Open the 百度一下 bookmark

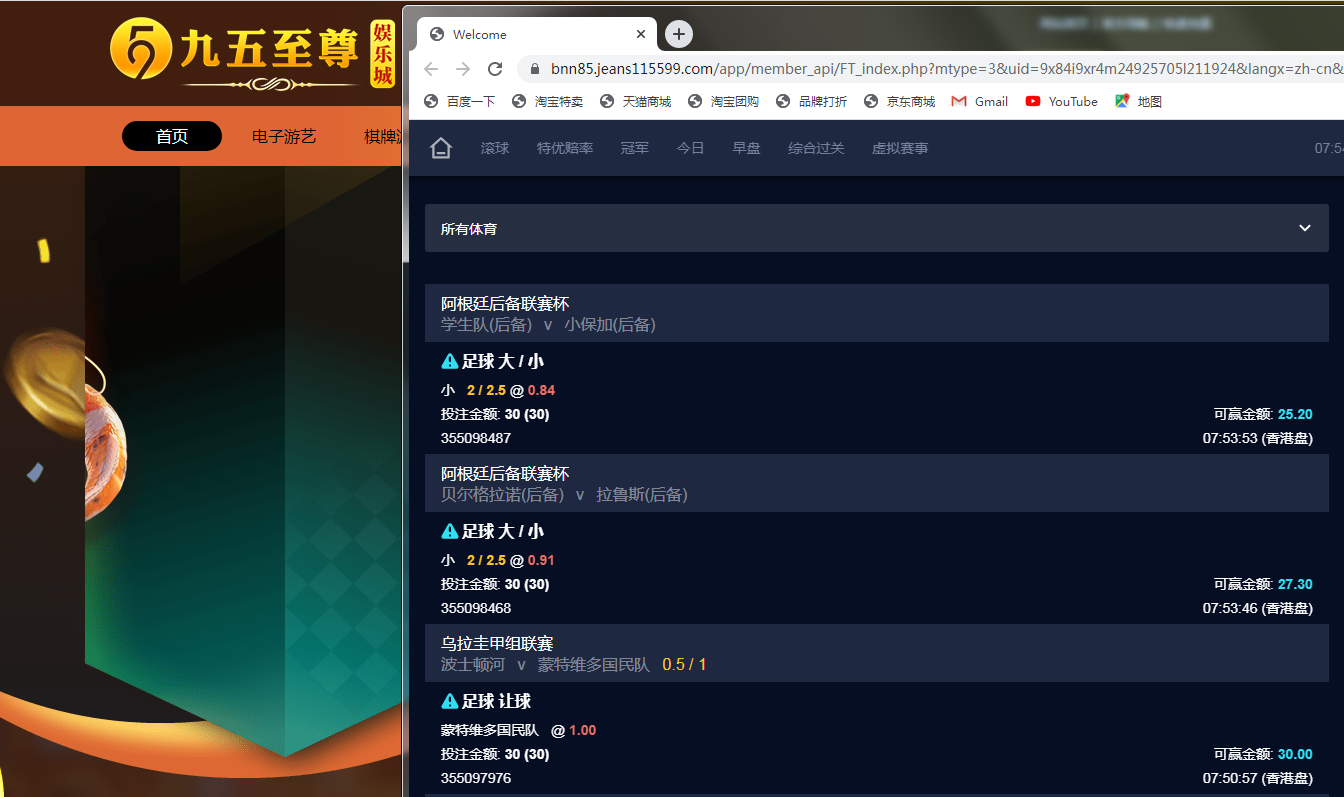point(460,101)
